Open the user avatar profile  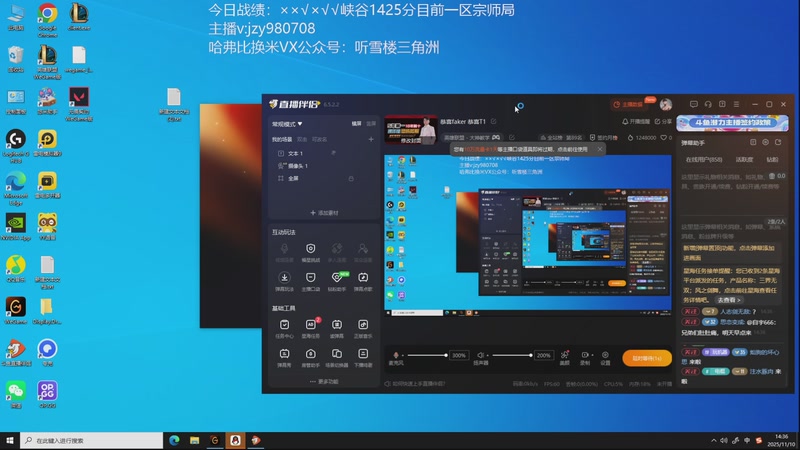coord(665,104)
